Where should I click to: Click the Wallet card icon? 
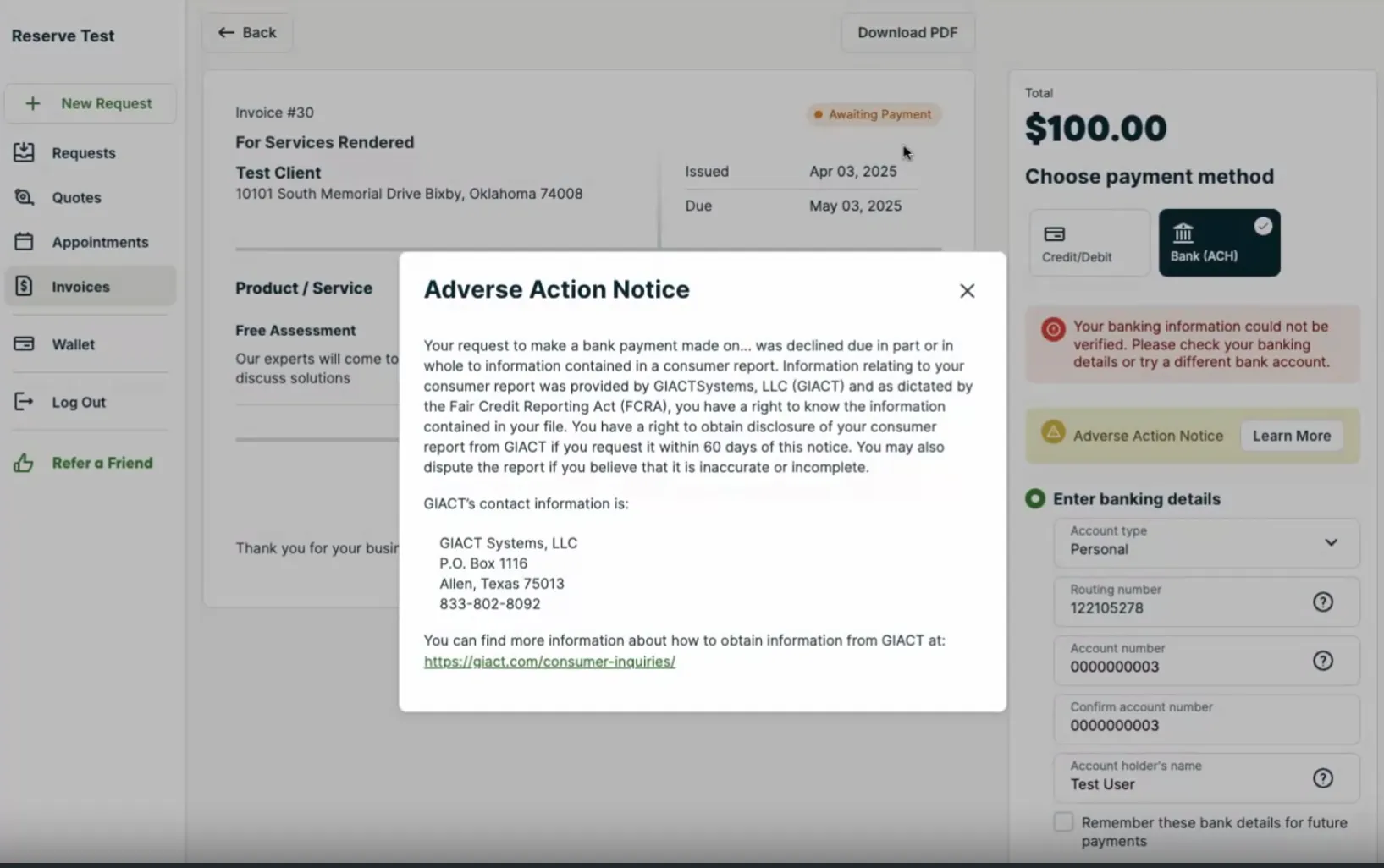(x=24, y=344)
